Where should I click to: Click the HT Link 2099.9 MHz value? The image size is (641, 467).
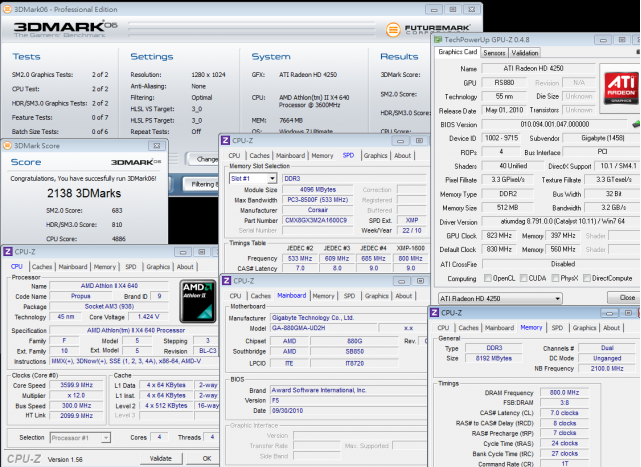76,415
